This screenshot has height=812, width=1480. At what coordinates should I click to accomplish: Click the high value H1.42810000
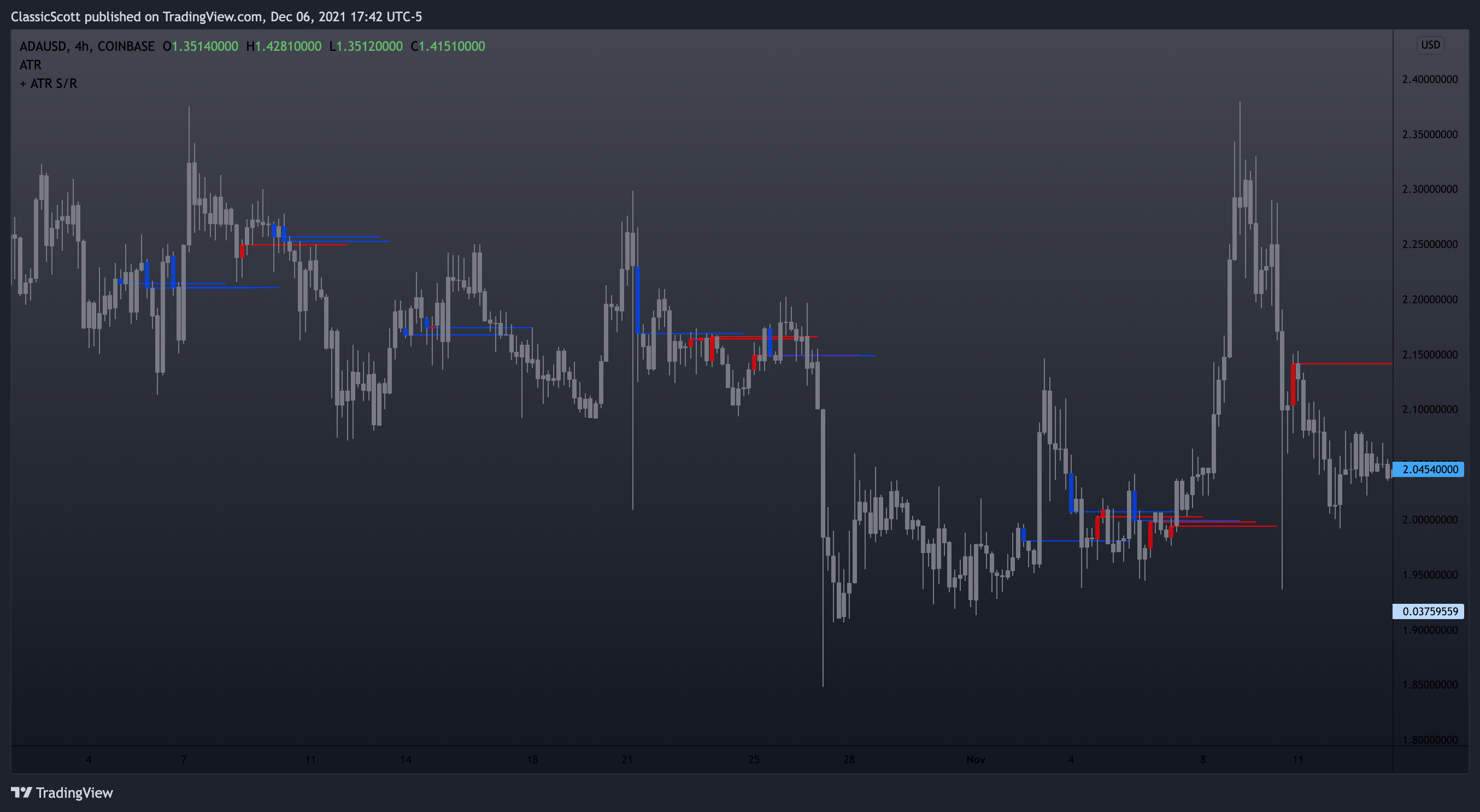284,46
